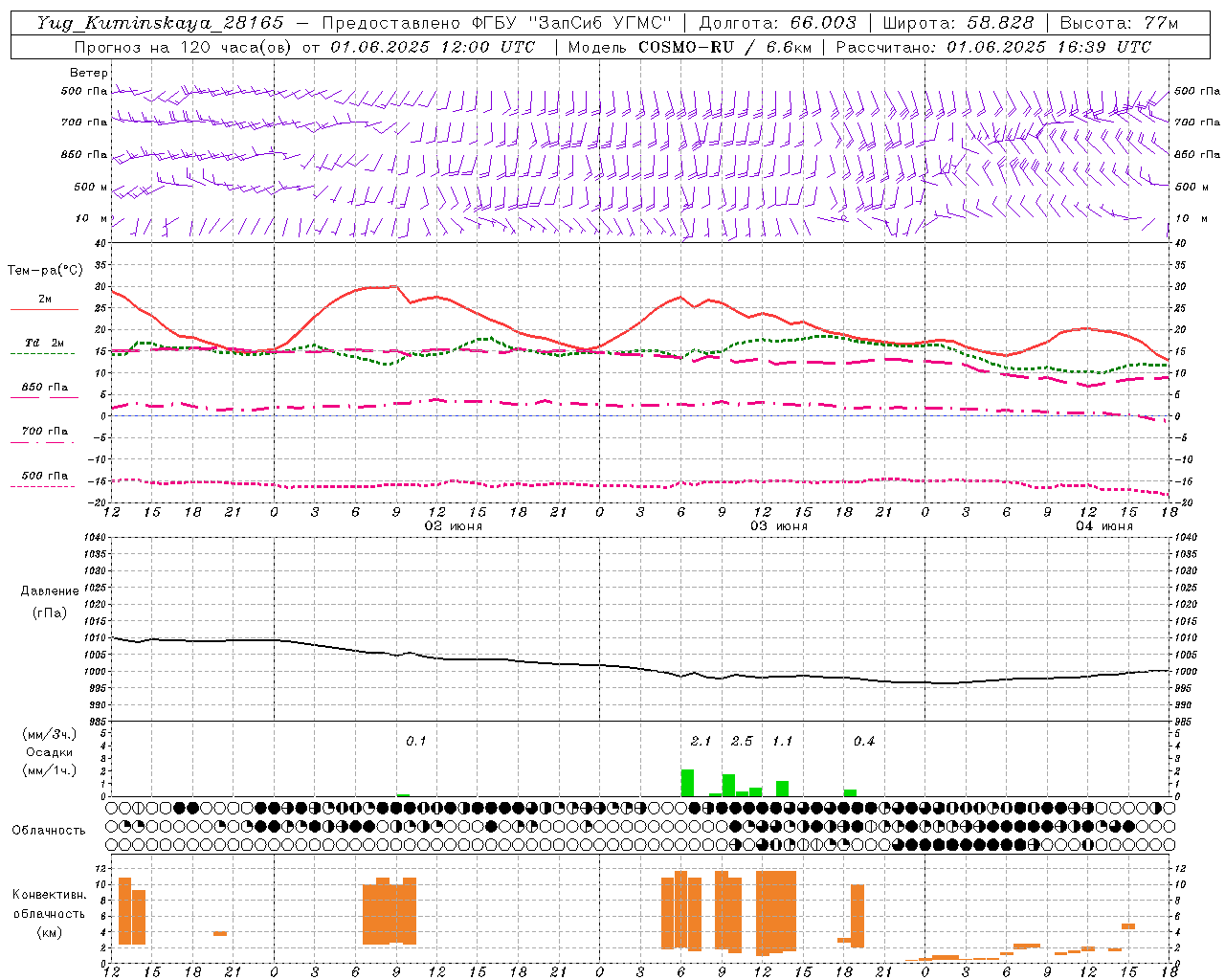Click the precipitation total 2.5
This screenshot has width=1225, height=980.
tap(742, 742)
